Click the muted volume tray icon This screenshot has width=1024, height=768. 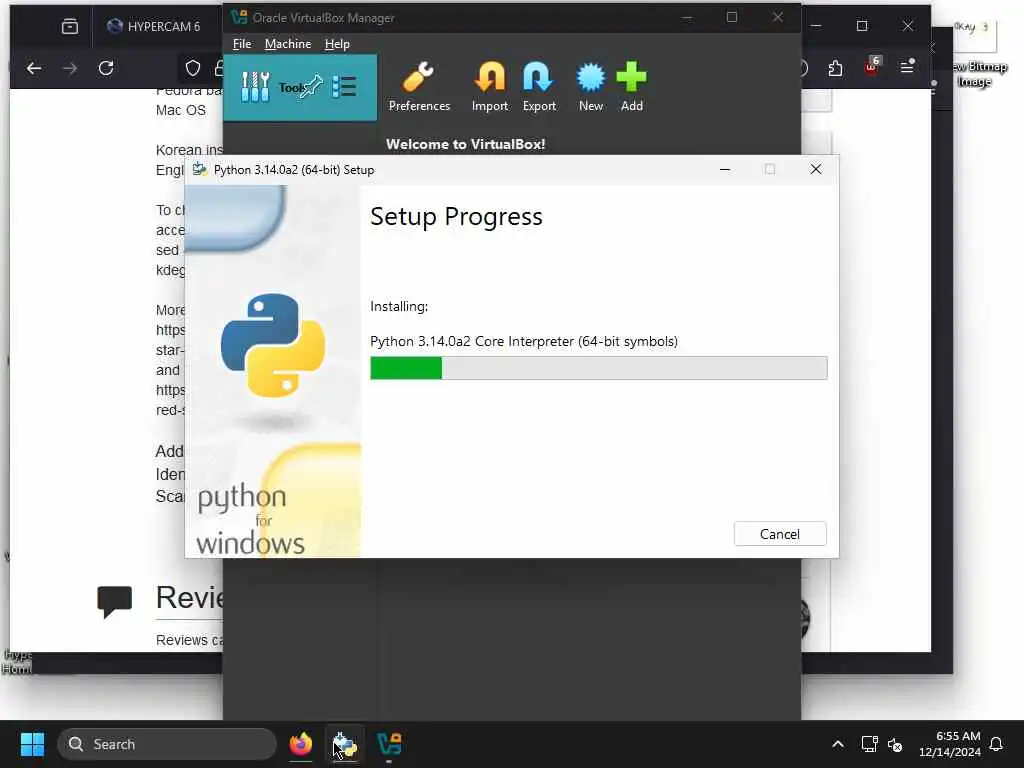click(895, 744)
